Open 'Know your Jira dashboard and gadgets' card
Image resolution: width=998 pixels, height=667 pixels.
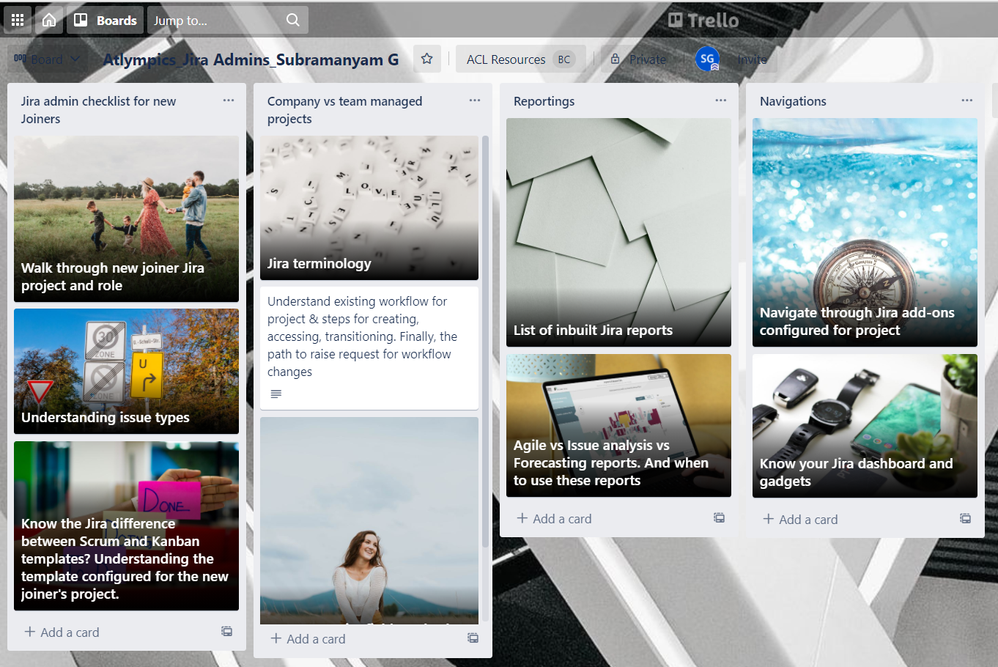click(x=865, y=426)
